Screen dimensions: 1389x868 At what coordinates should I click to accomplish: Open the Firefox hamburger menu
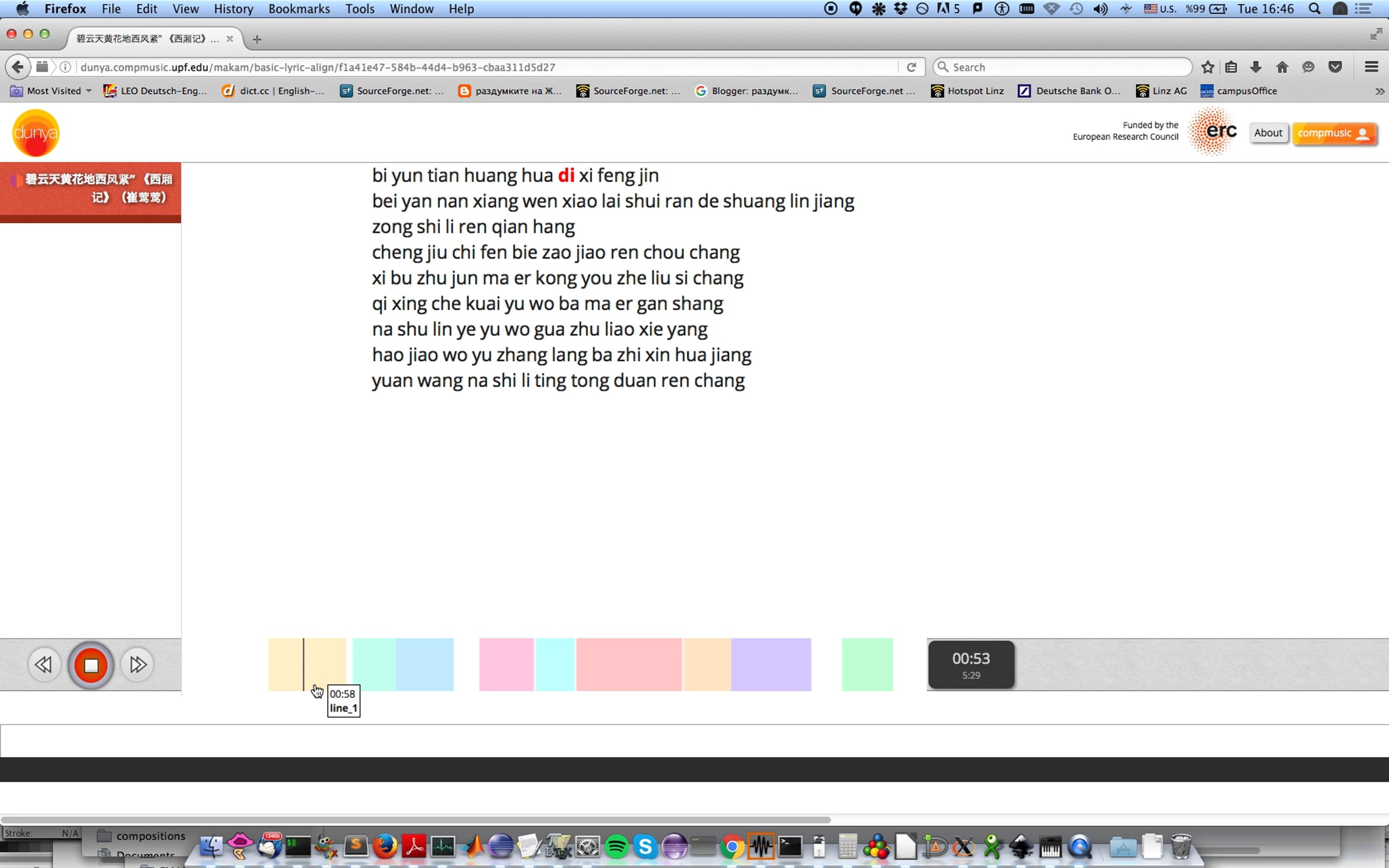[x=1371, y=67]
